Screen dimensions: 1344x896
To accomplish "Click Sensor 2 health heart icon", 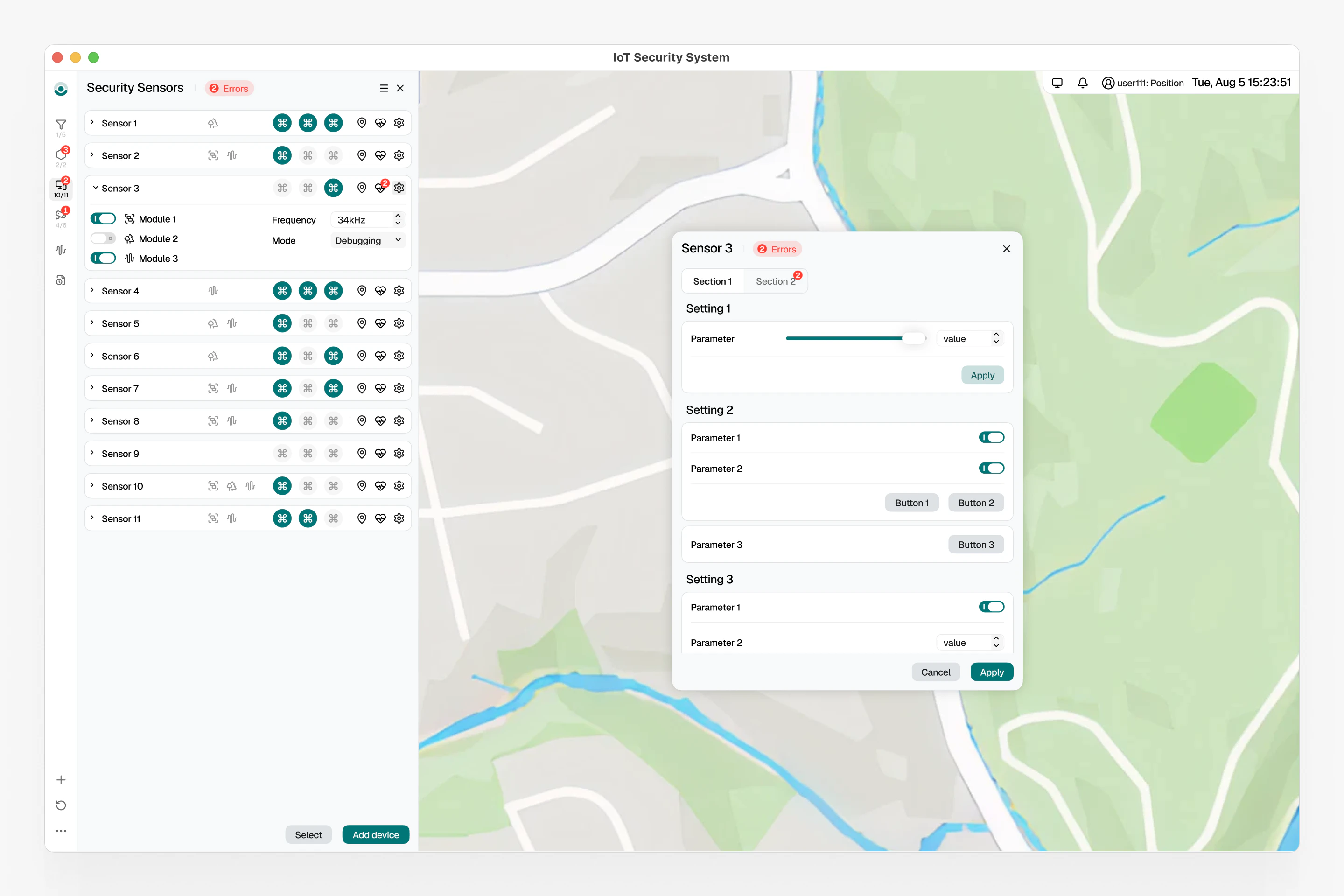I will pos(381,155).
